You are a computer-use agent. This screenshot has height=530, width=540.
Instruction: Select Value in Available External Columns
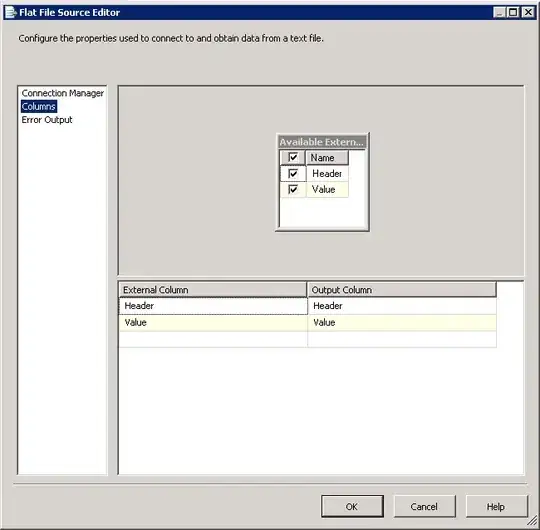click(327, 189)
